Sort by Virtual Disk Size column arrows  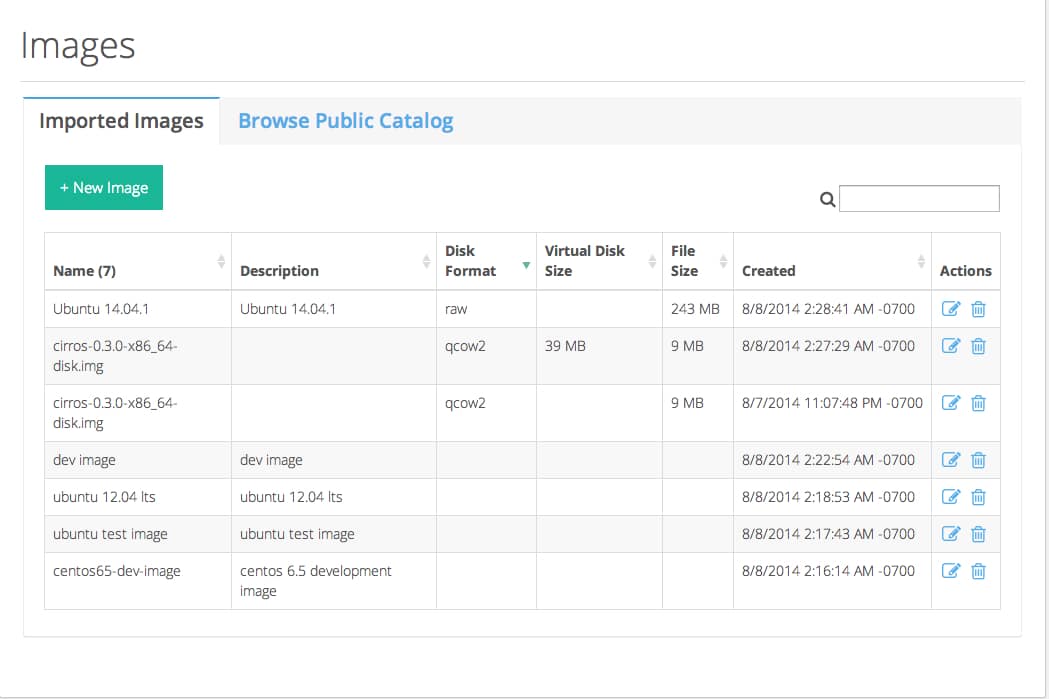(652, 262)
